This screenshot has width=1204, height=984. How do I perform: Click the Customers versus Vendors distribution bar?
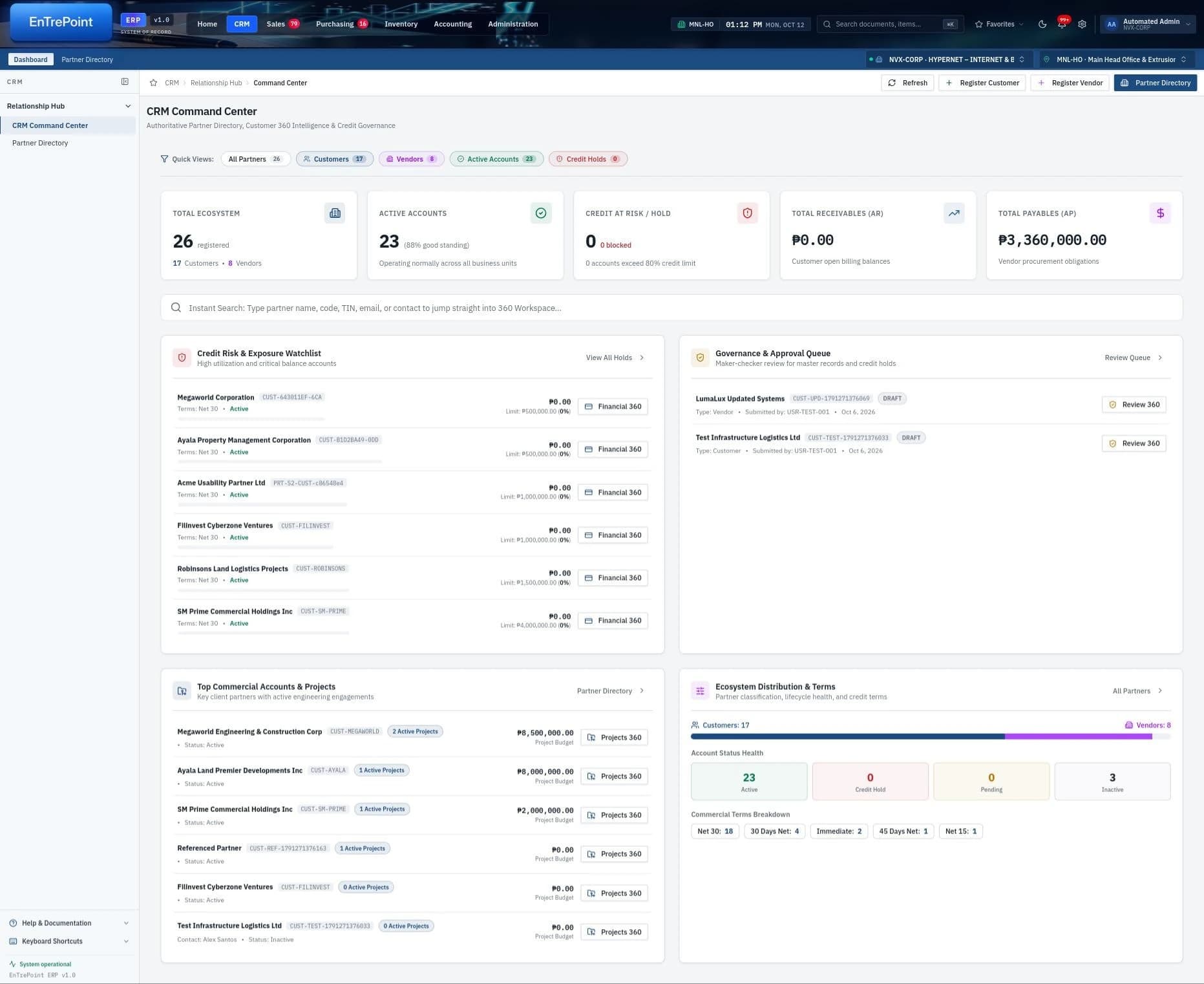931,736
